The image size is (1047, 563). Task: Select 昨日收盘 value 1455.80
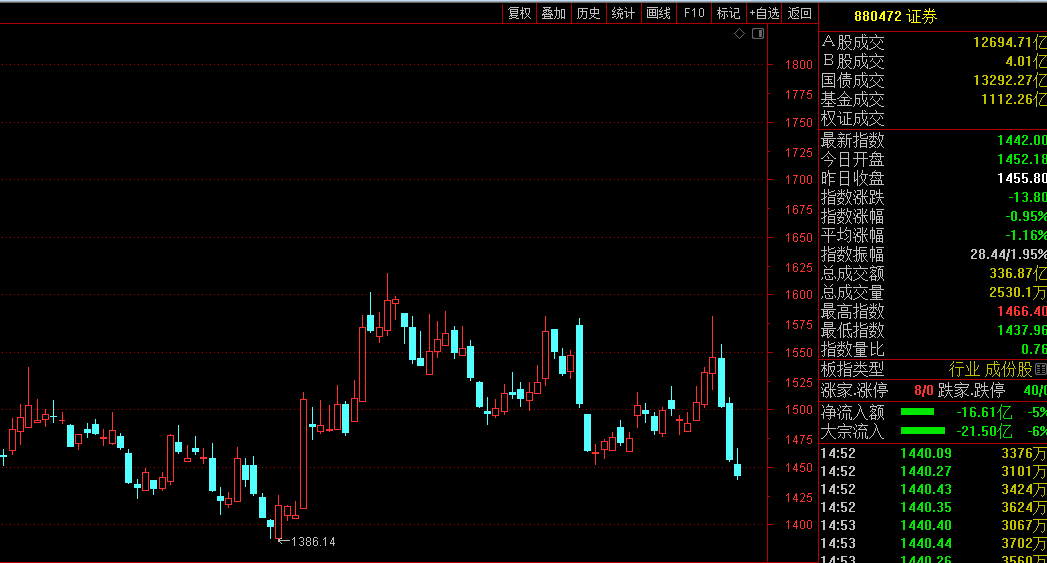[1022, 178]
